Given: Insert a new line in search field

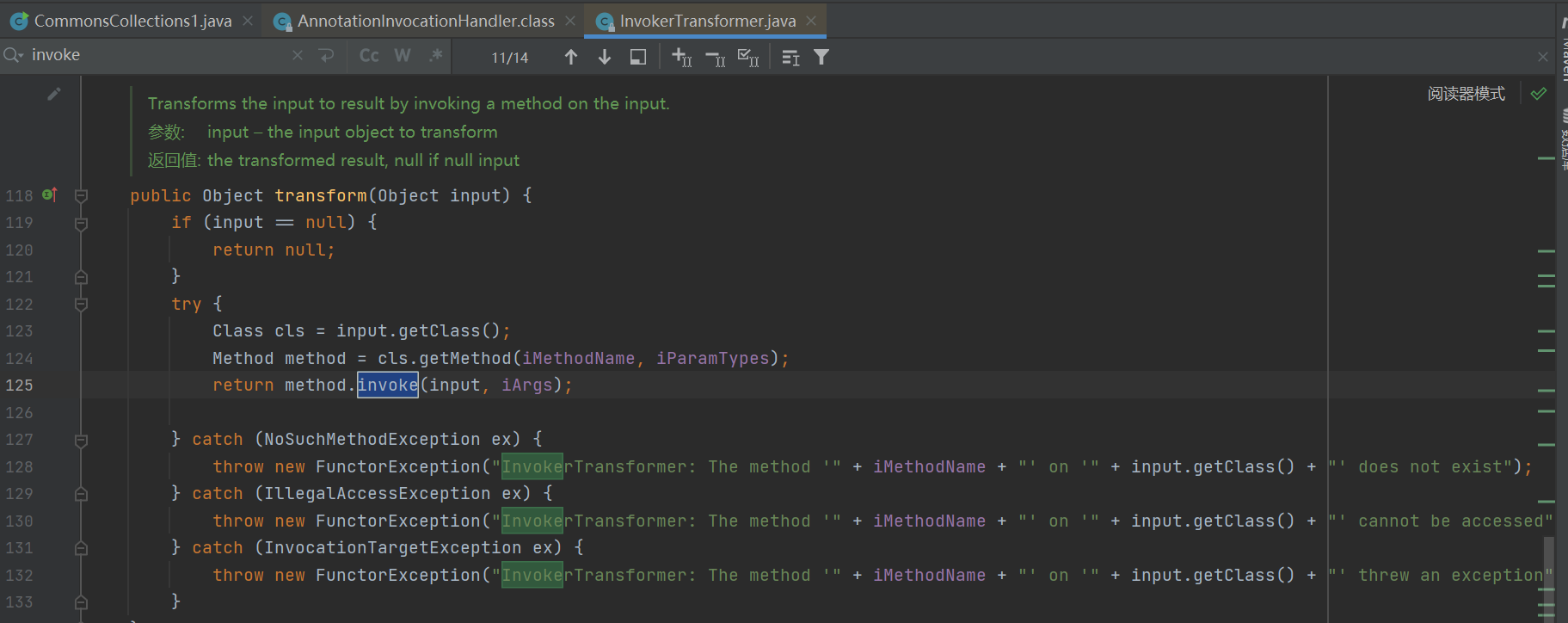Looking at the screenshot, I should [326, 55].
